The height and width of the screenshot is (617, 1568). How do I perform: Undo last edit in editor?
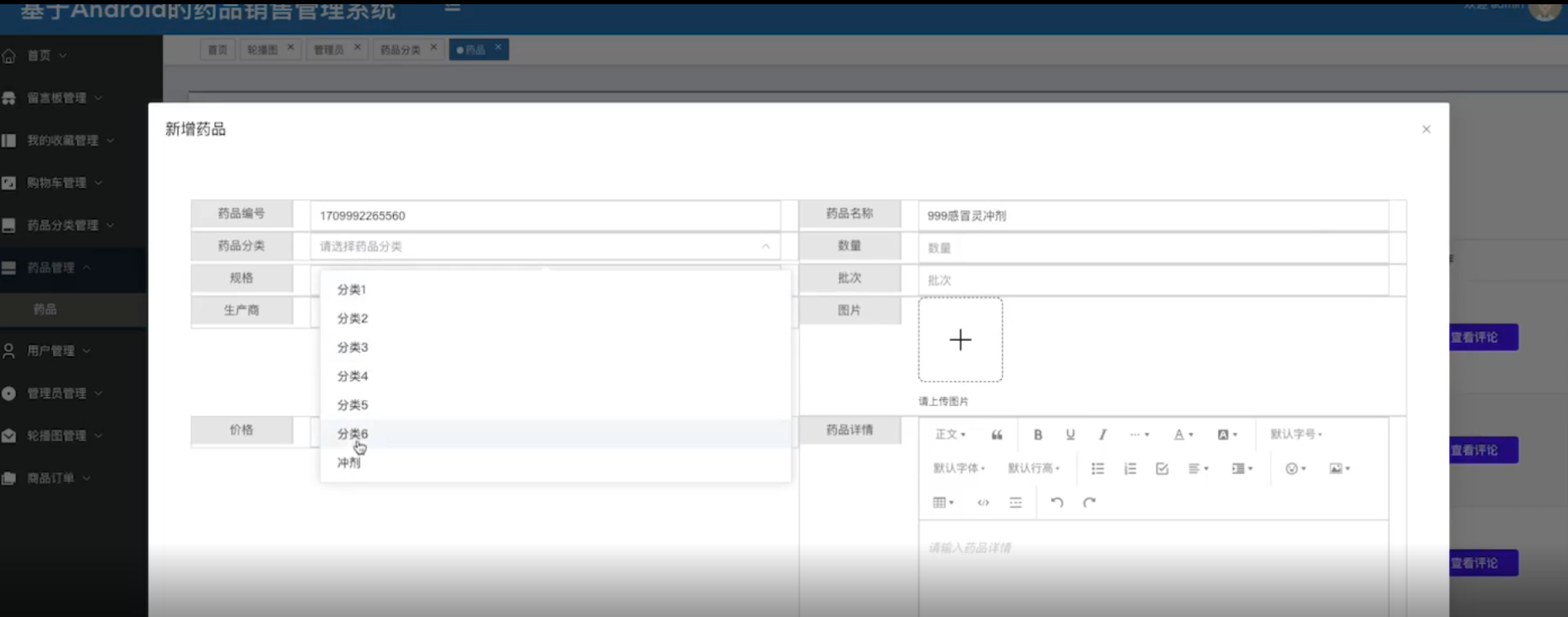coord(1057,502)
